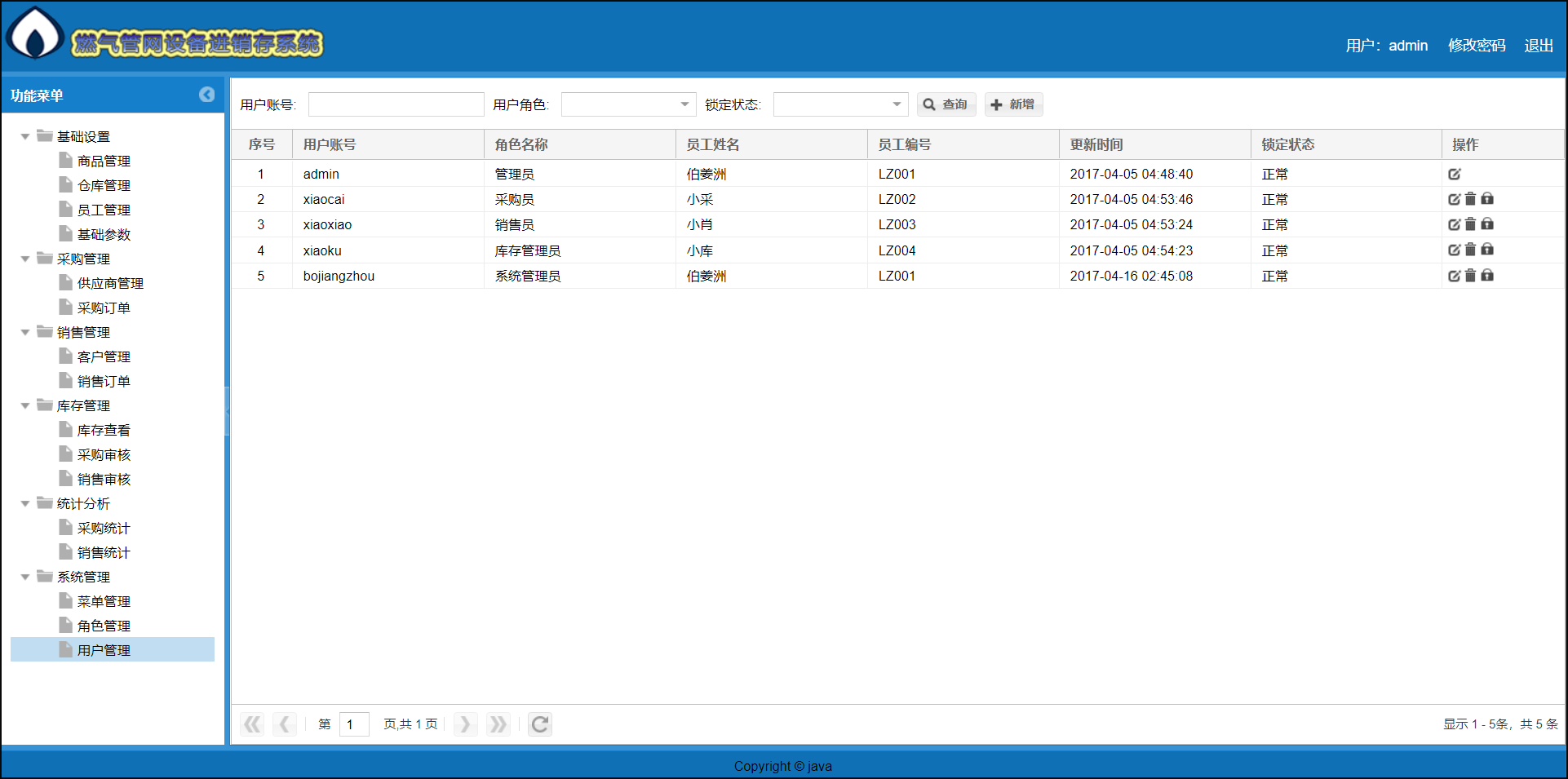Open the 锁定状态 dropdown
The image size is (1568, 779).
tap(897, 104)
